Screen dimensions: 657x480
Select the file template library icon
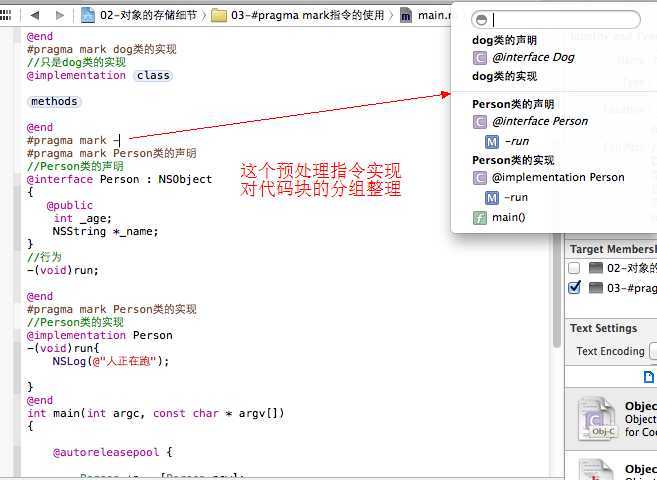(x=649, y=377)
